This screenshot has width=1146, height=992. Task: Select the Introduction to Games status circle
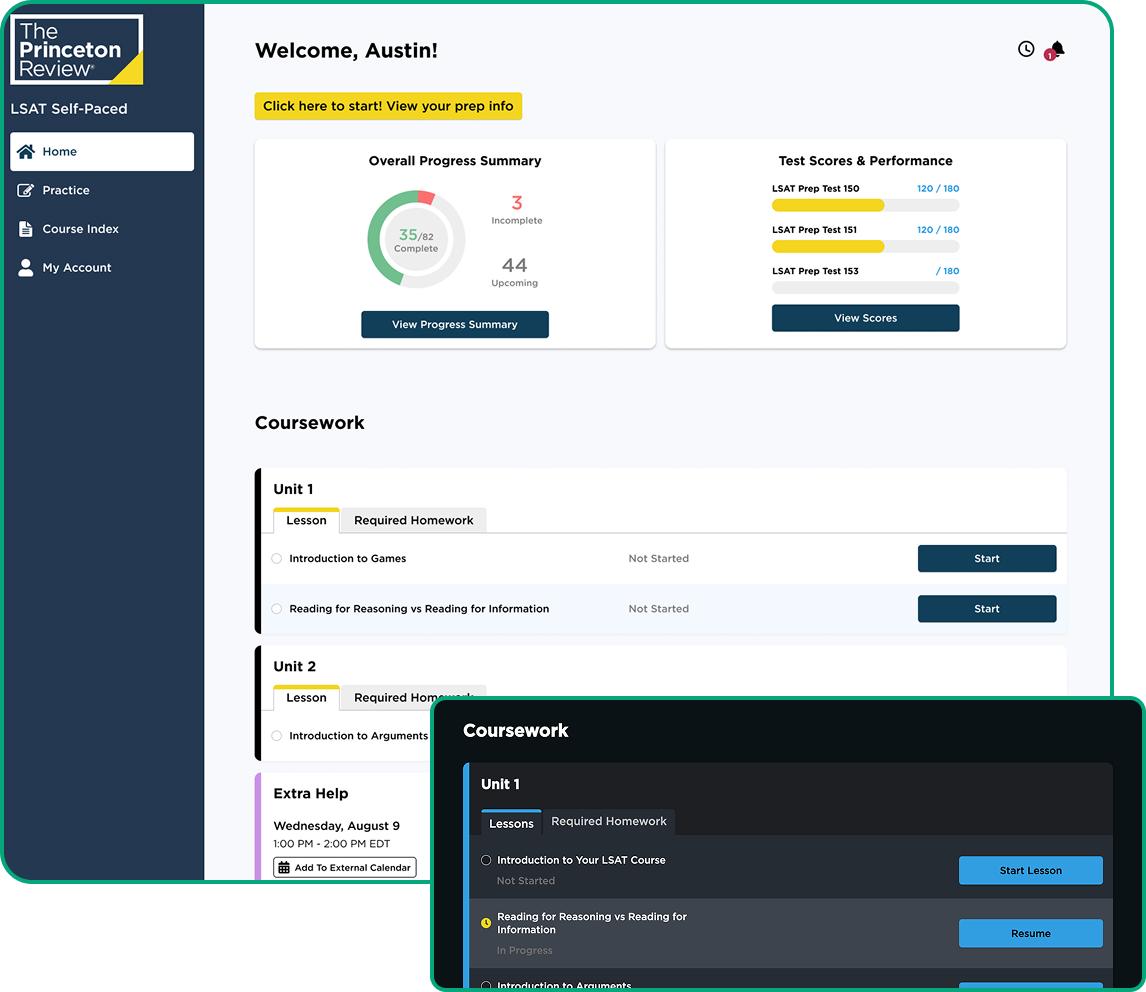tap(277, 559)
